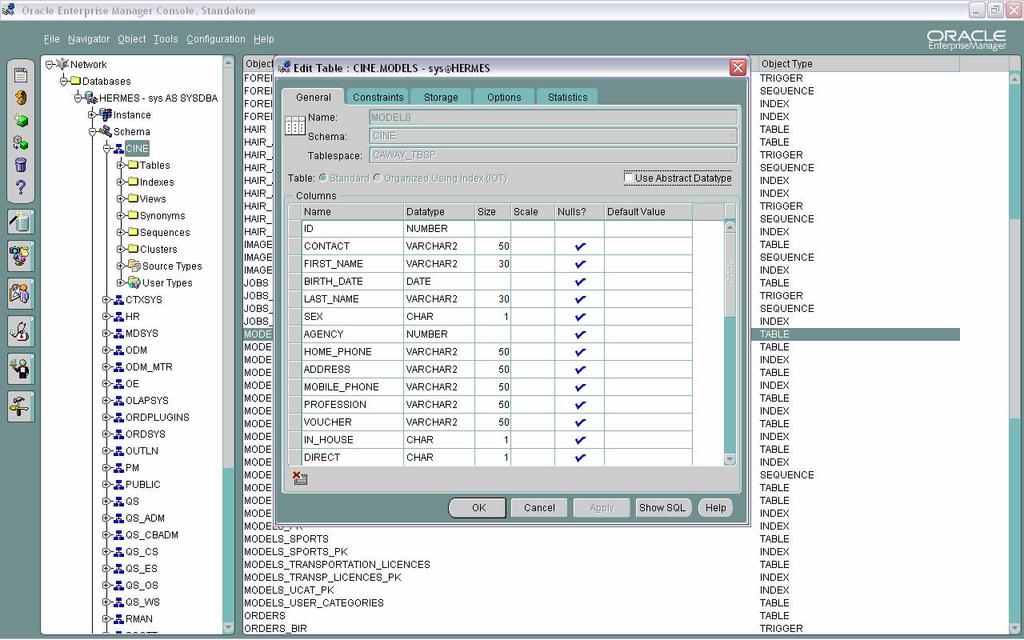Toggle Nulls checkmark for BIRTH_DATE column
The image size is (1024, 640).
[580, 281]
